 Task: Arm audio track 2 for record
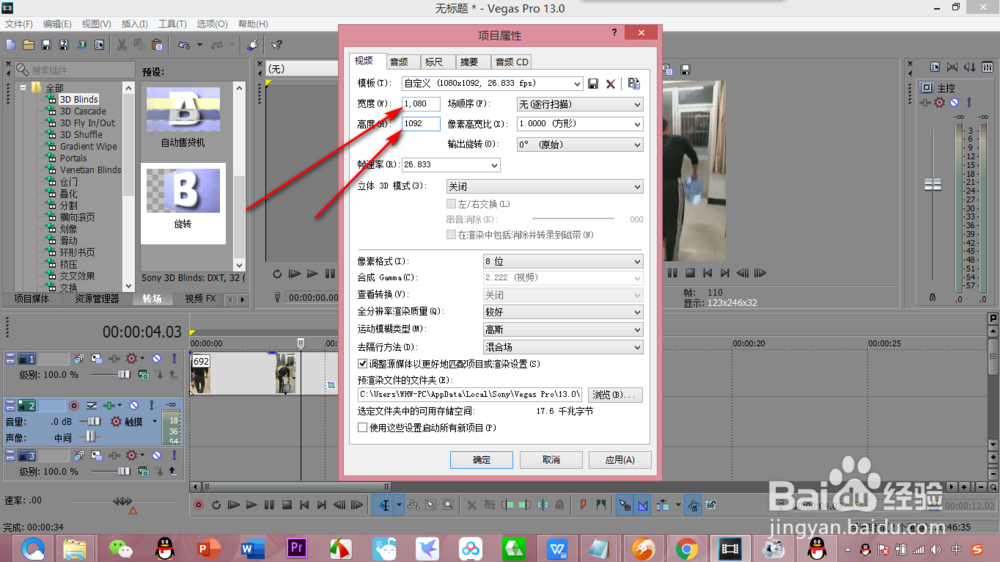(x=74, y=406)
